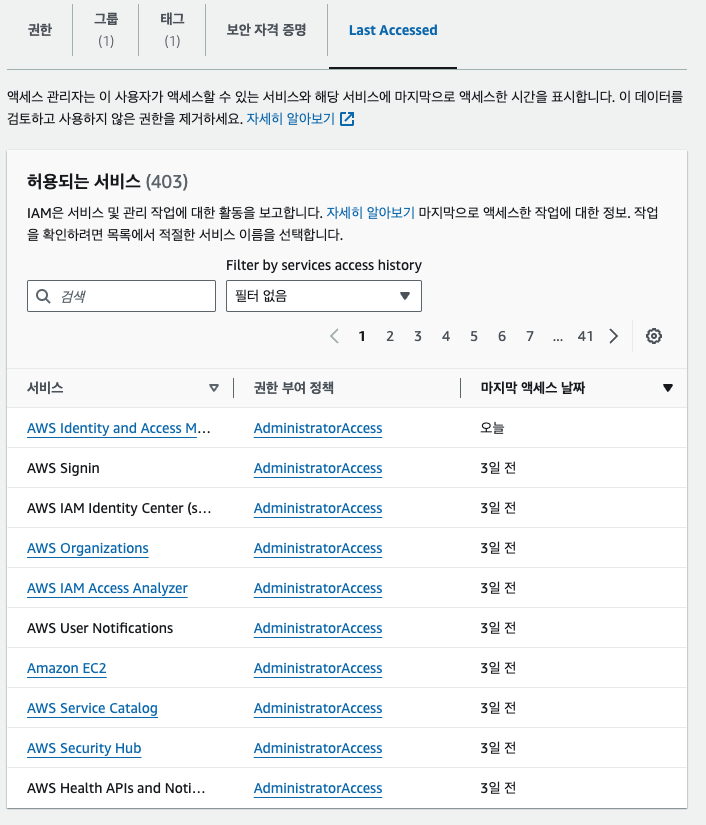This screenshot has height=825, width=706.
Task: Open 자세히 알아보기 link in the services panel
Action: (370, 213)
